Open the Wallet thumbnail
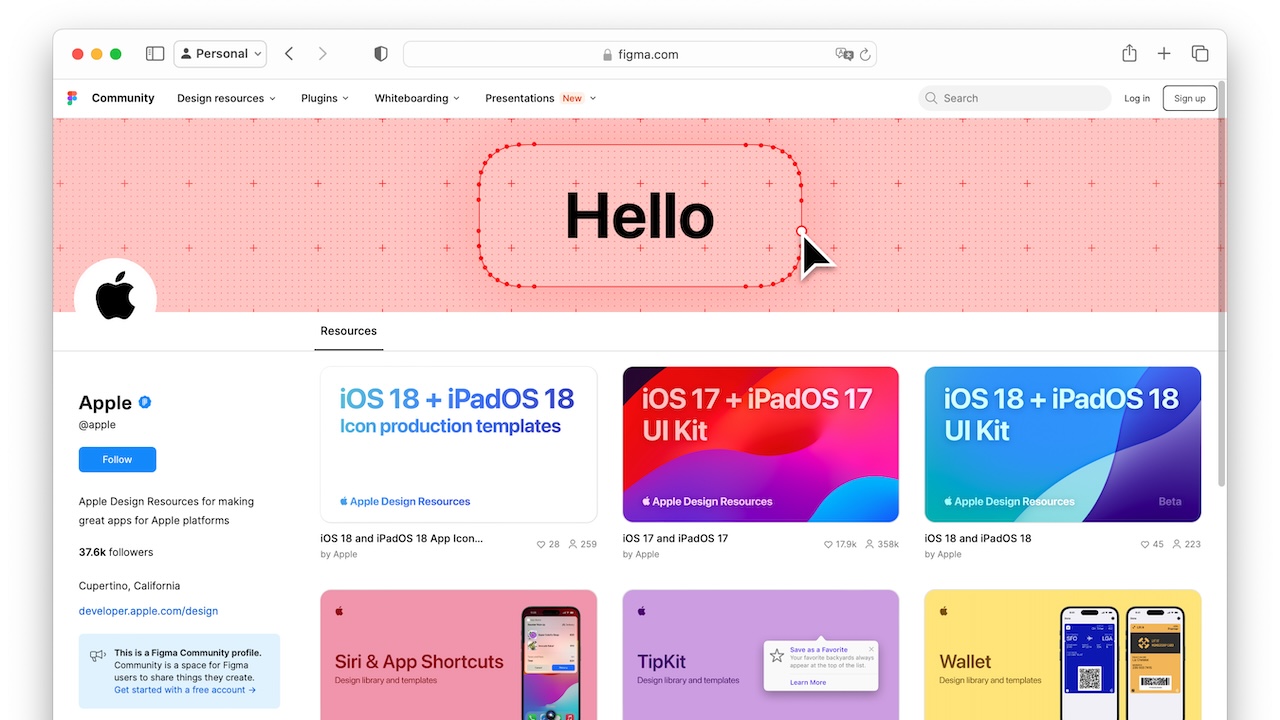Image resolution: width=1280 pixels, height=720 pixels. (x=1063, y=655)
